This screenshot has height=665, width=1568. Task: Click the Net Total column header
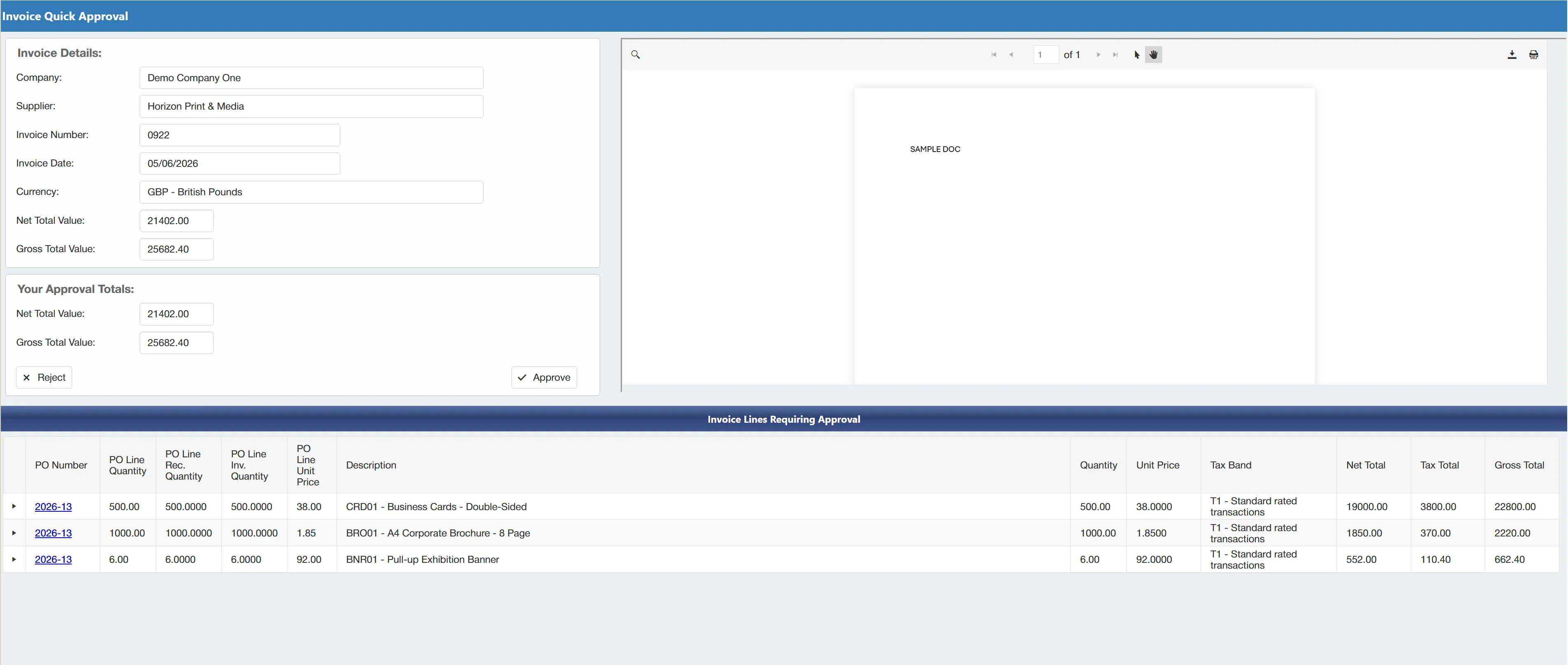[1373, 465]
